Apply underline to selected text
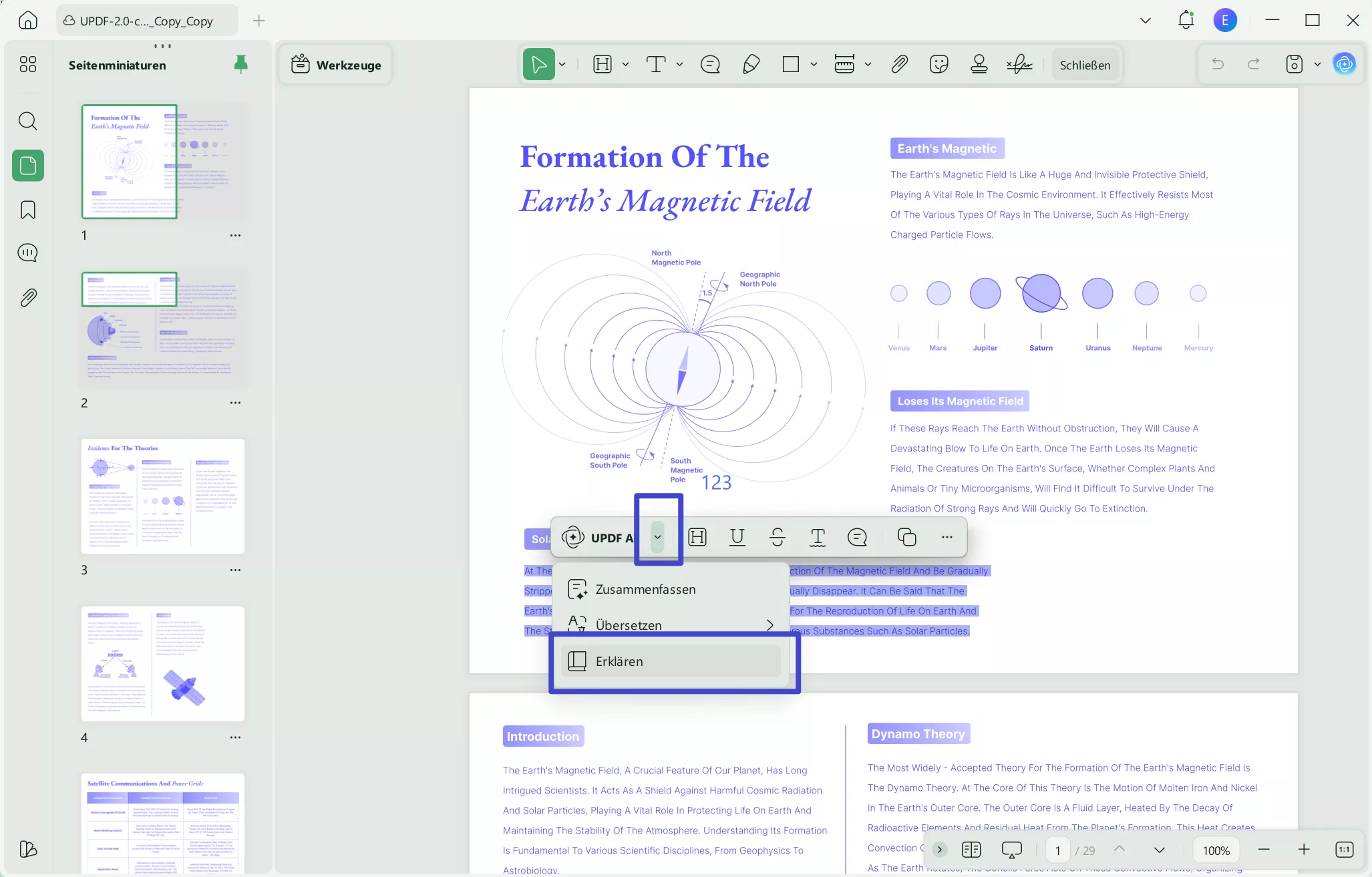Screen dimensions: 1372x877 [737, 537]
